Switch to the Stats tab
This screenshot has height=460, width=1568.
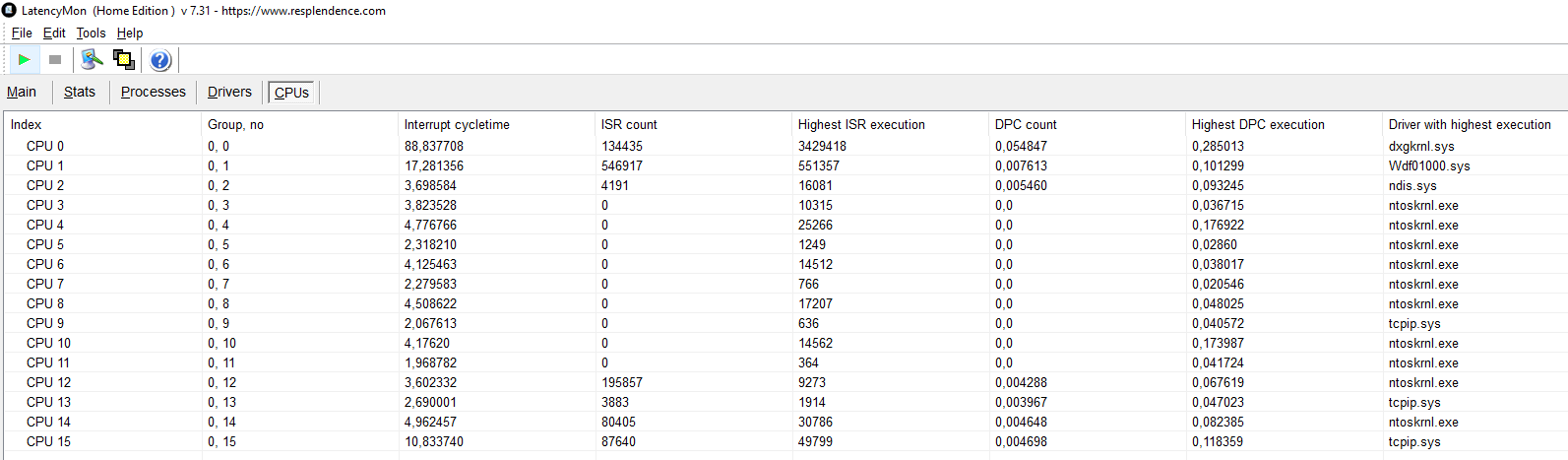(x=80, y=92)
